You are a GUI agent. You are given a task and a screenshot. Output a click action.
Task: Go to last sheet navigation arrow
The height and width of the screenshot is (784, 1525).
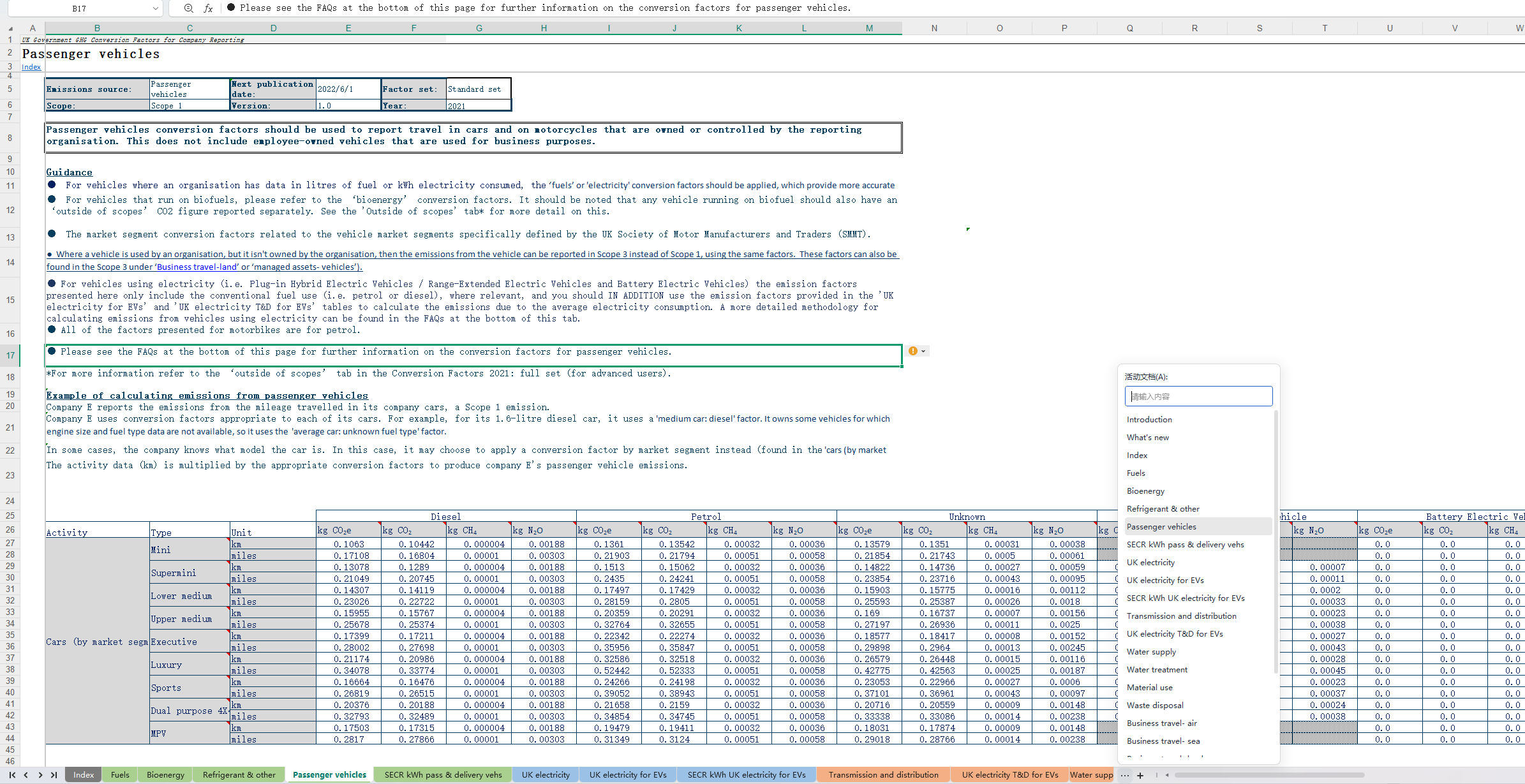[x=54, y=775]
